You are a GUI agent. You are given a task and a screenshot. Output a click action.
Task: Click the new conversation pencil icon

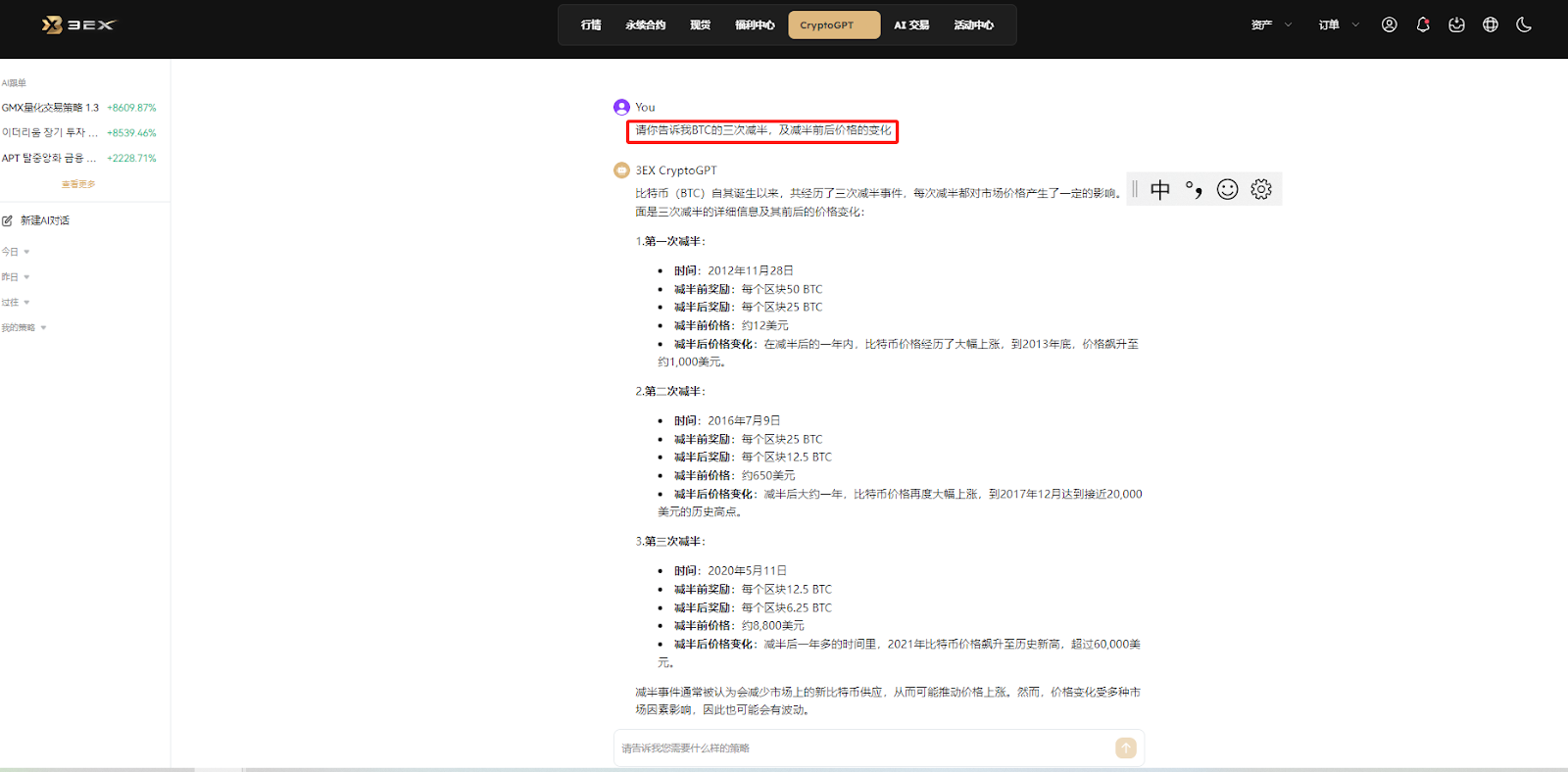tap(8, 220)
